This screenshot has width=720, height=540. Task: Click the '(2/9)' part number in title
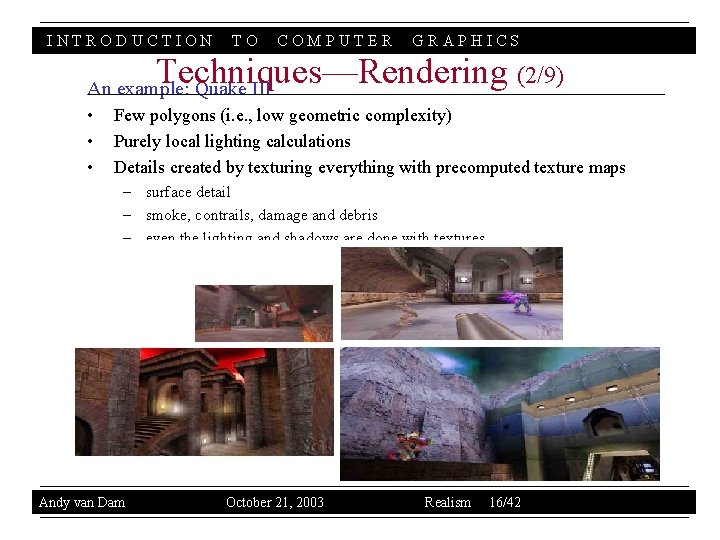point(540,75)
